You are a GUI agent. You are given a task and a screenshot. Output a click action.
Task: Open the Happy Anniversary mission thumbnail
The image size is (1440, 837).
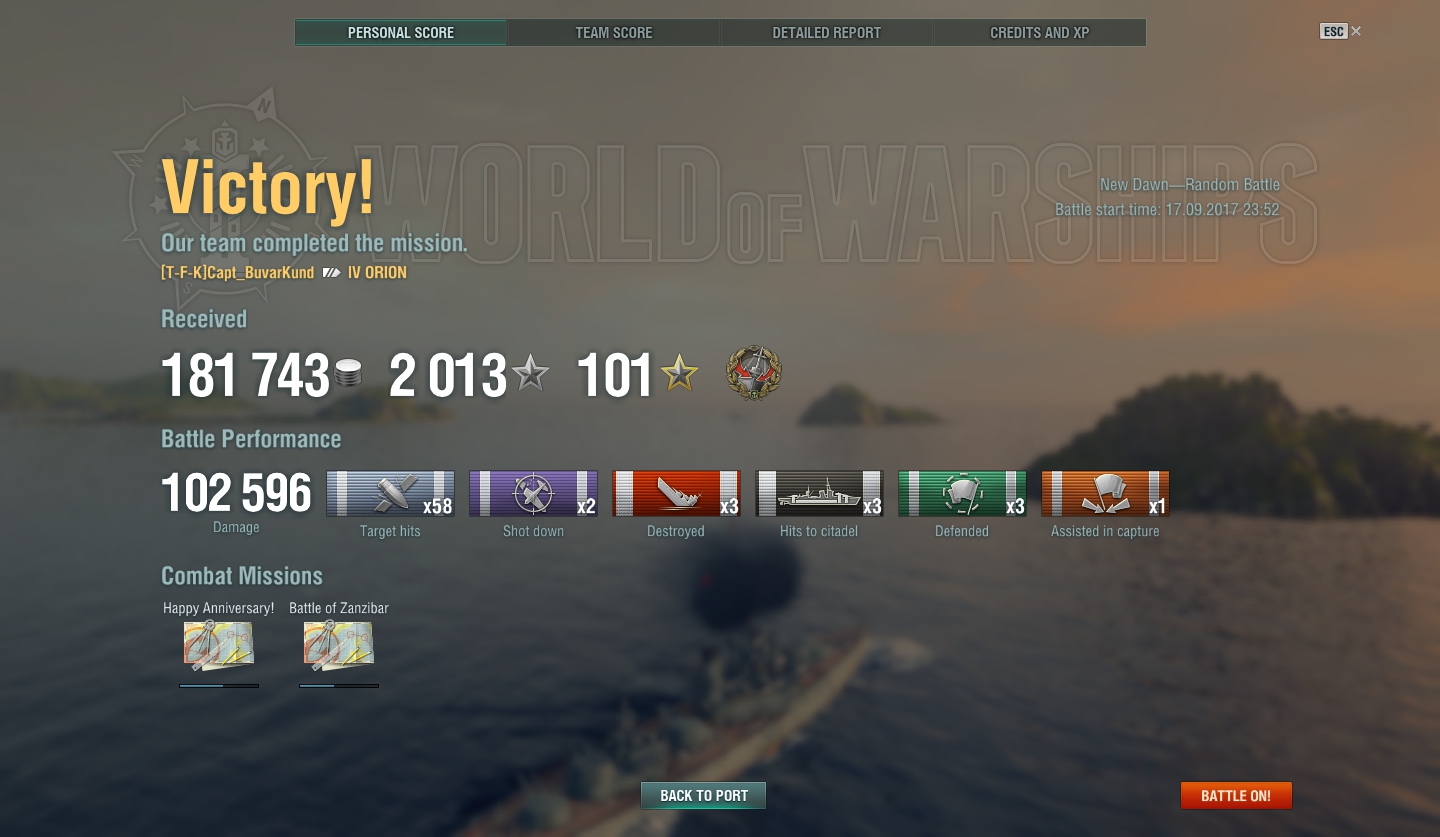click(218, 646)
